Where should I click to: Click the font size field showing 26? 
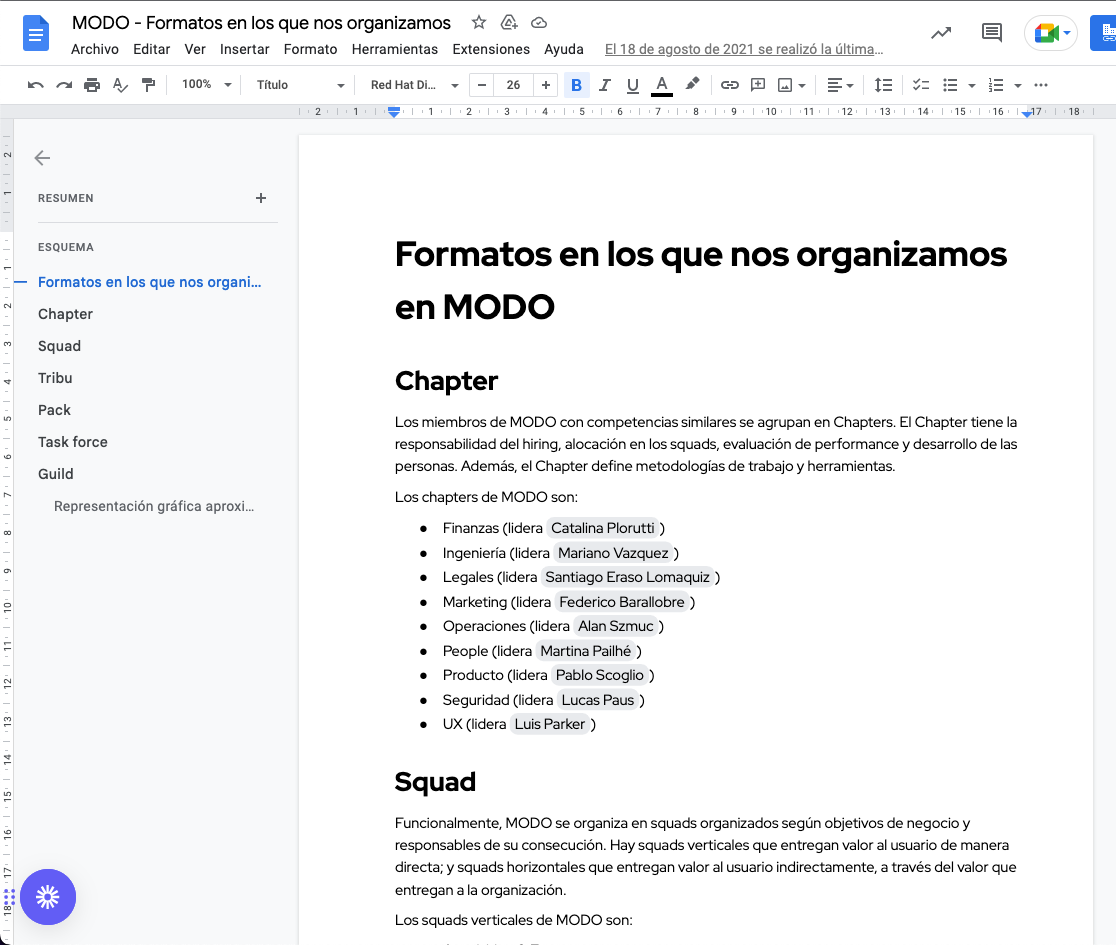[x=513, y=85]
